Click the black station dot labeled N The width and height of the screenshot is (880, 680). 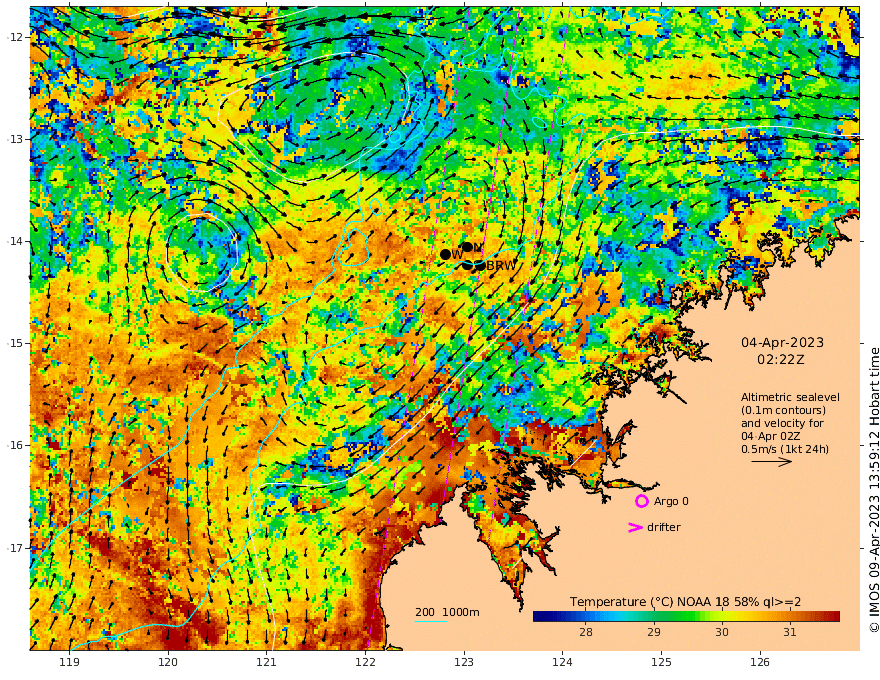[467, 247]
